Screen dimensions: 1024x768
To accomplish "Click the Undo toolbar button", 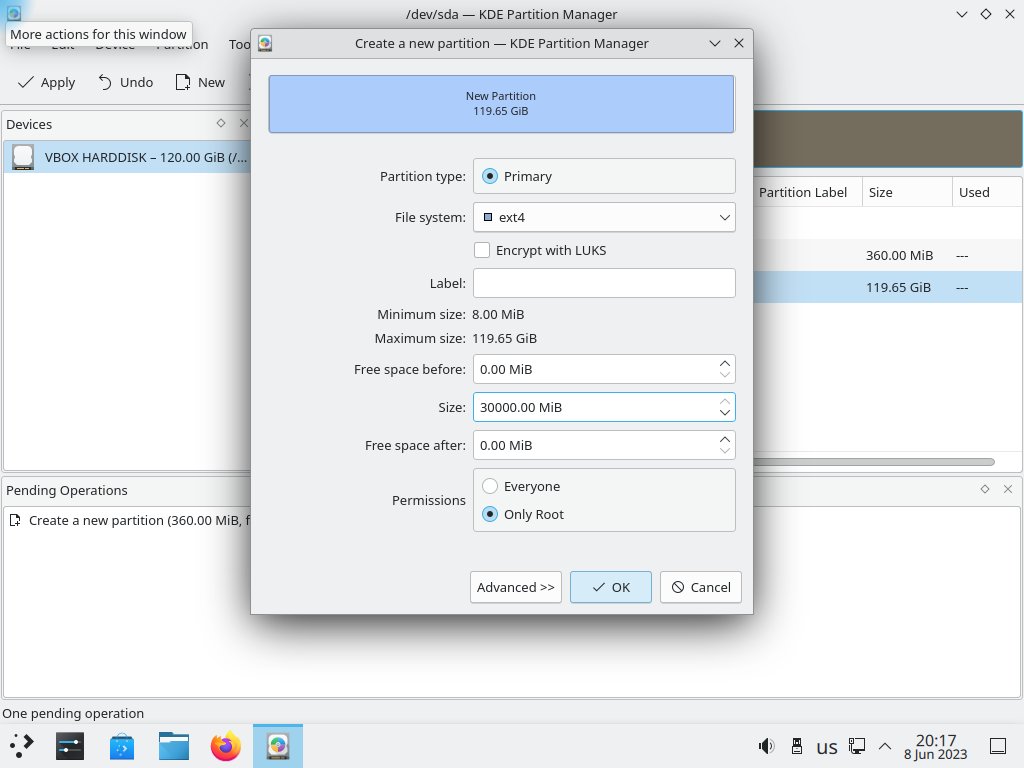I will click(126, 82).
